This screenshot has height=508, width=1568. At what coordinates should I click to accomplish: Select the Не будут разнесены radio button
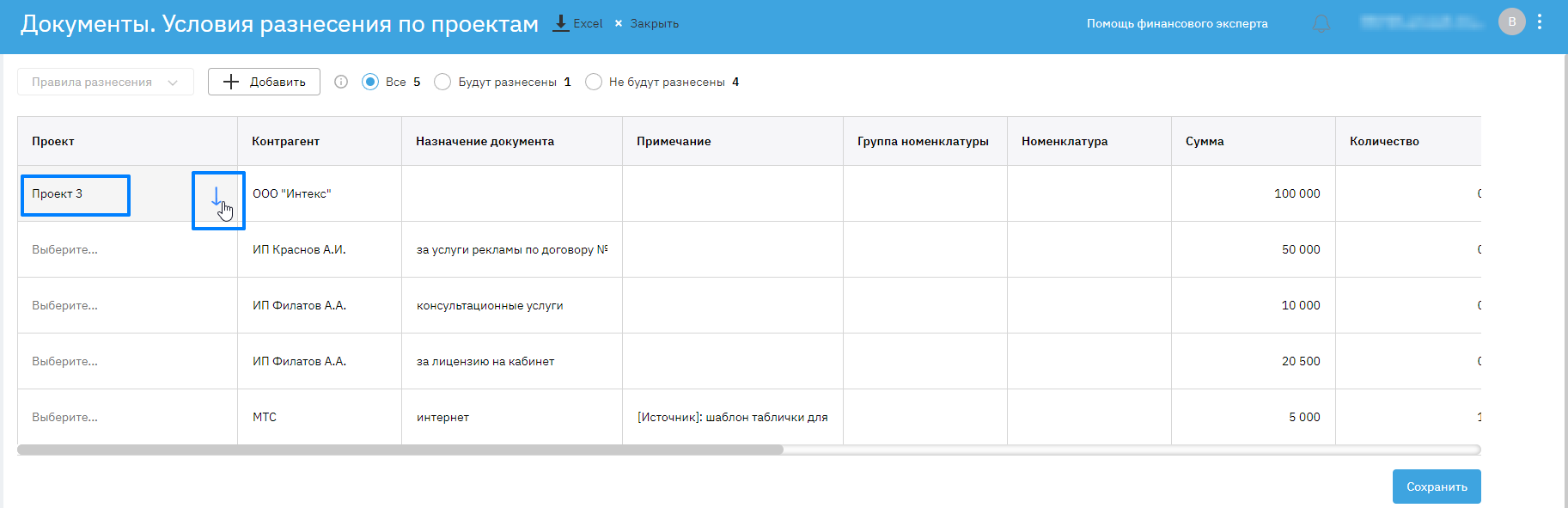594,82
